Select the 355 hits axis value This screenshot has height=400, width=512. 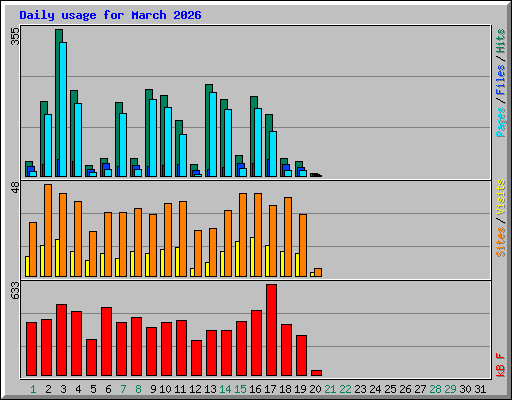point(15,36)
